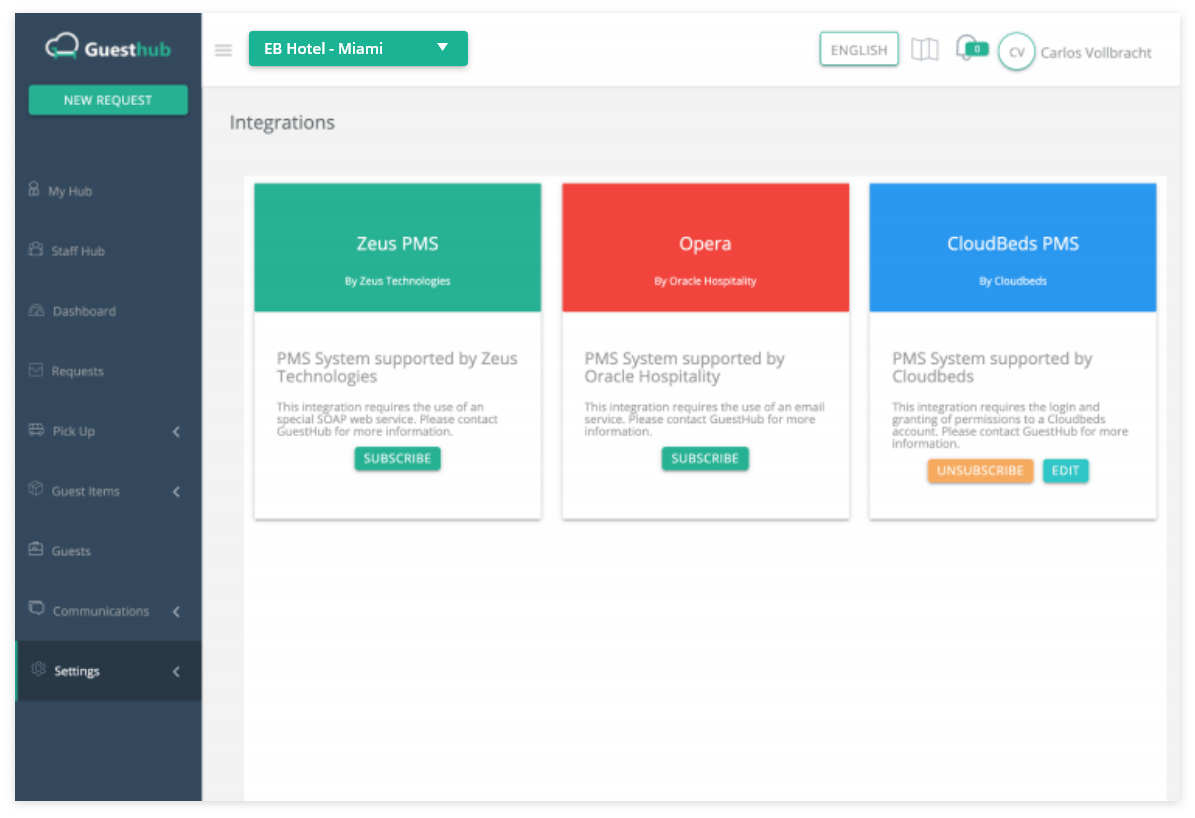
Task: Click the Guests icon in sidebar
Action: tap(36, 549)
